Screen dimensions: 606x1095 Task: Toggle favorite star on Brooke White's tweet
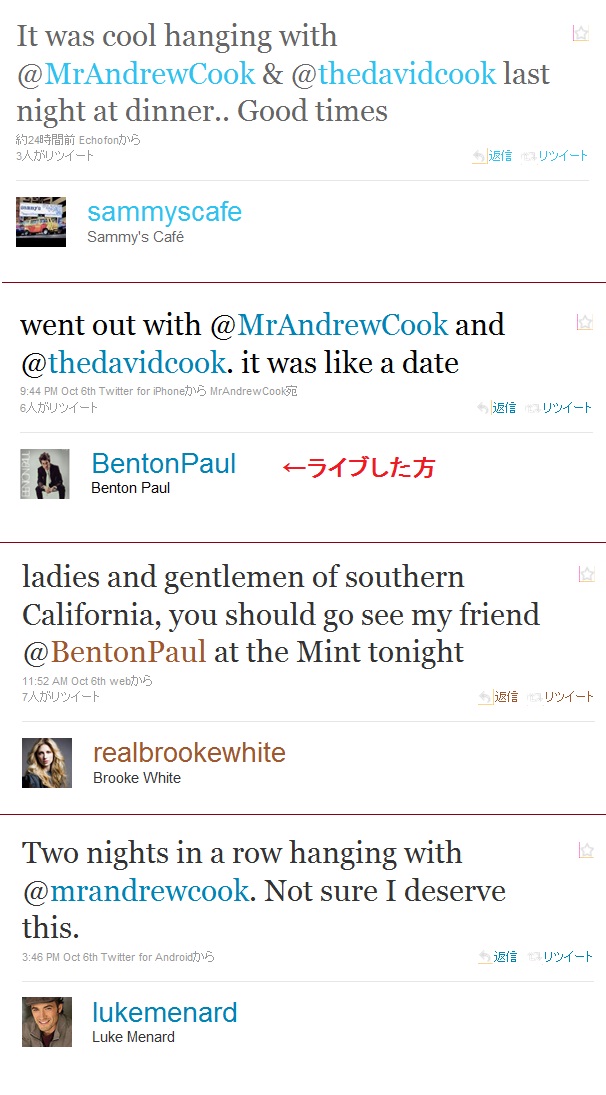tap(586, 574)
